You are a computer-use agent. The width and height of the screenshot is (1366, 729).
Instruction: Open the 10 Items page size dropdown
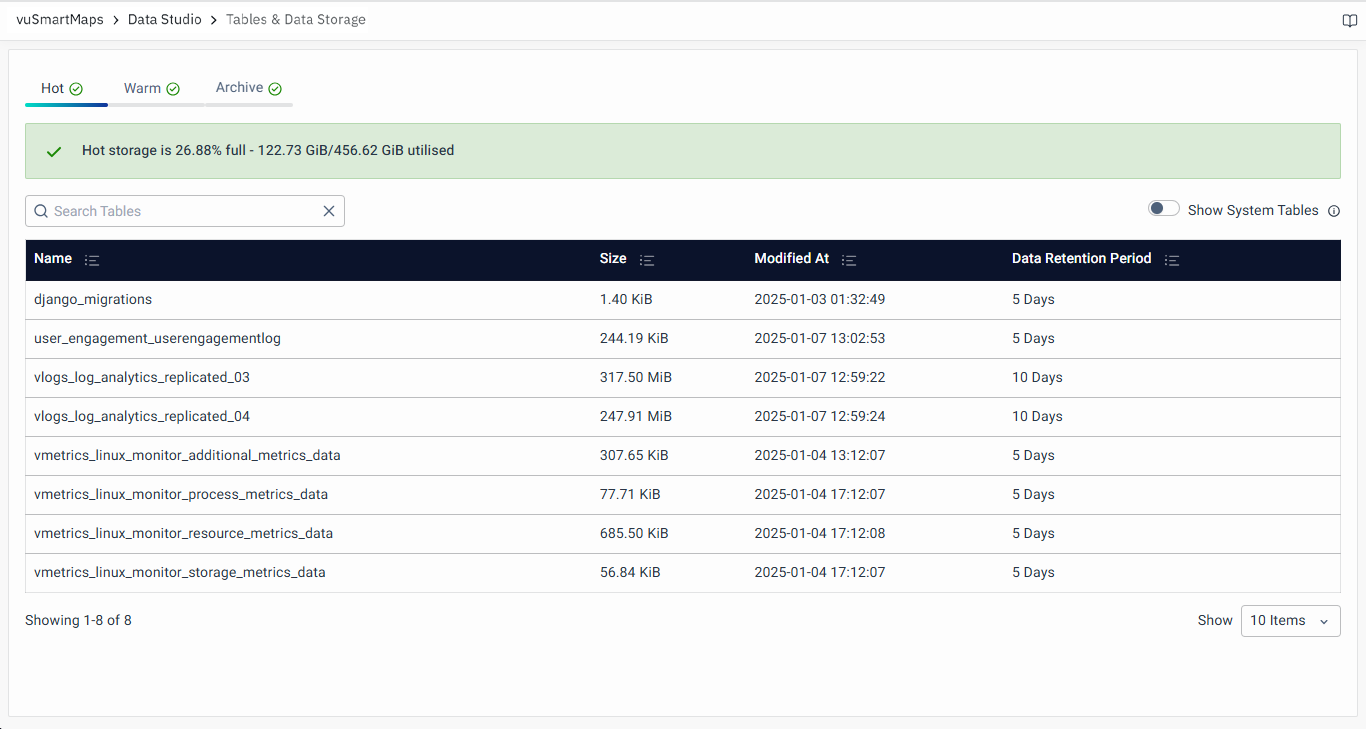click(x=1290, y=621)
